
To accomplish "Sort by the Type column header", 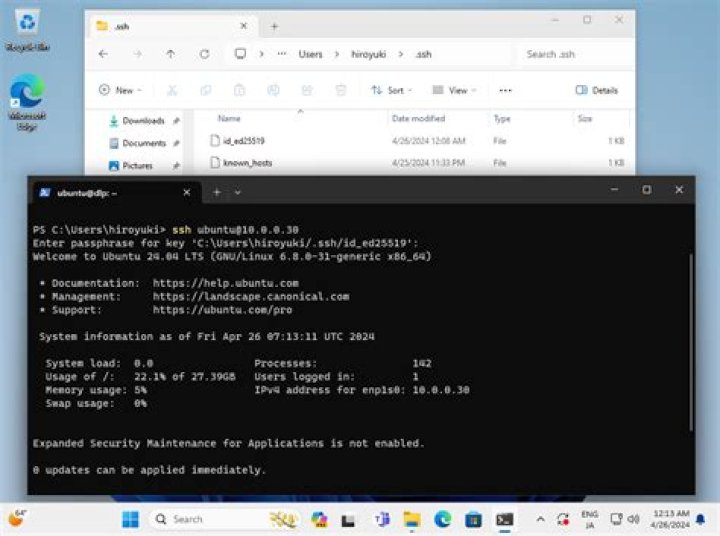I will [x=502, y=118].
